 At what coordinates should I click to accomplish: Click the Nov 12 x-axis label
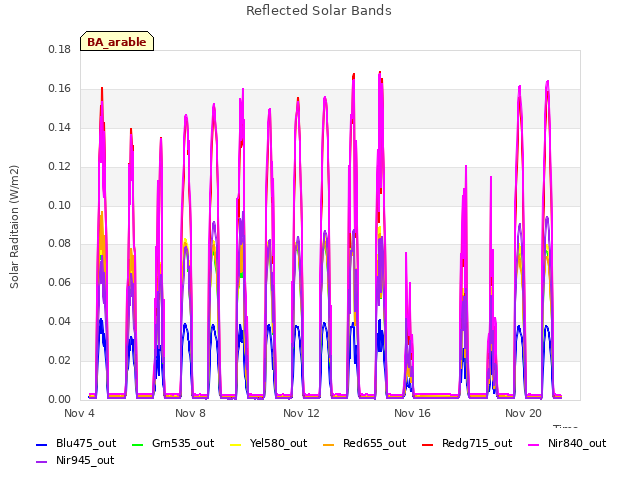pos(301,413)
